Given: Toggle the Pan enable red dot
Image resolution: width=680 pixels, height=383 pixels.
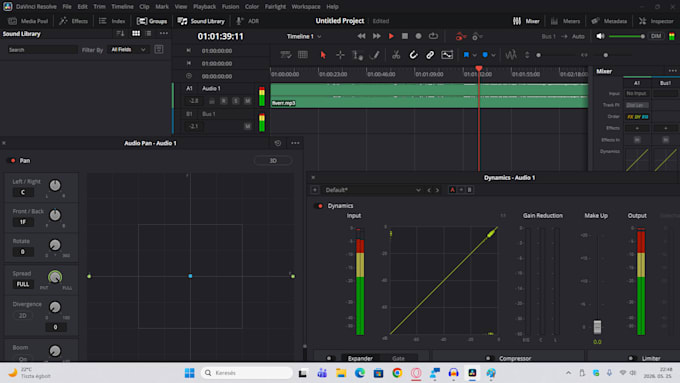Looking at the screenshot, I should [13, 160].
